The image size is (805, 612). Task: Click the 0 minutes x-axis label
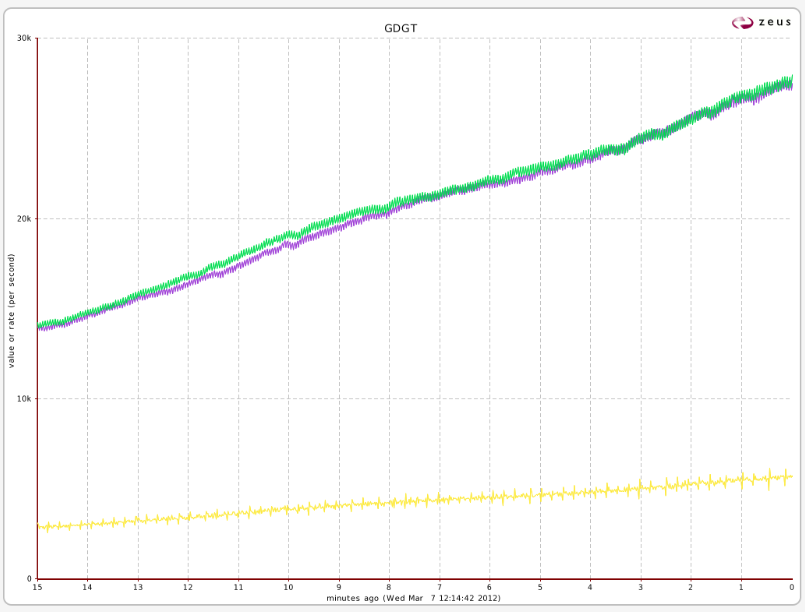click(x=792, y=587)
